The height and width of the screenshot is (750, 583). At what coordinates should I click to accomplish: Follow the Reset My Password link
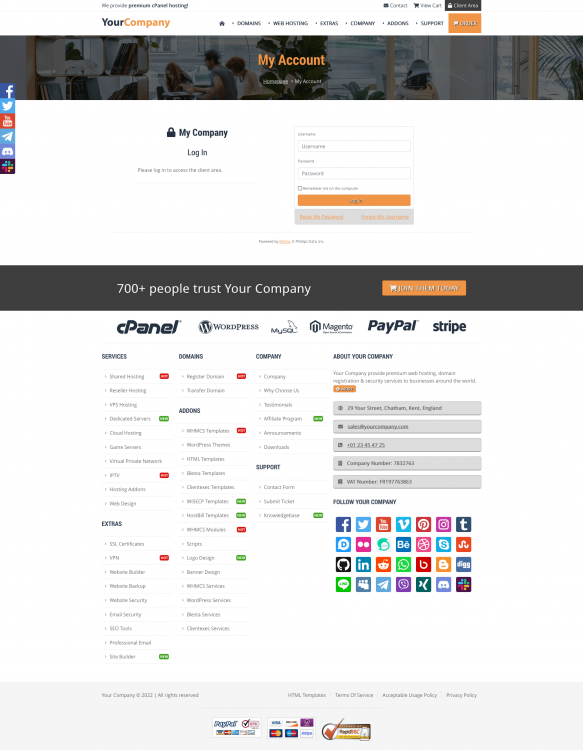pos(321,217)
